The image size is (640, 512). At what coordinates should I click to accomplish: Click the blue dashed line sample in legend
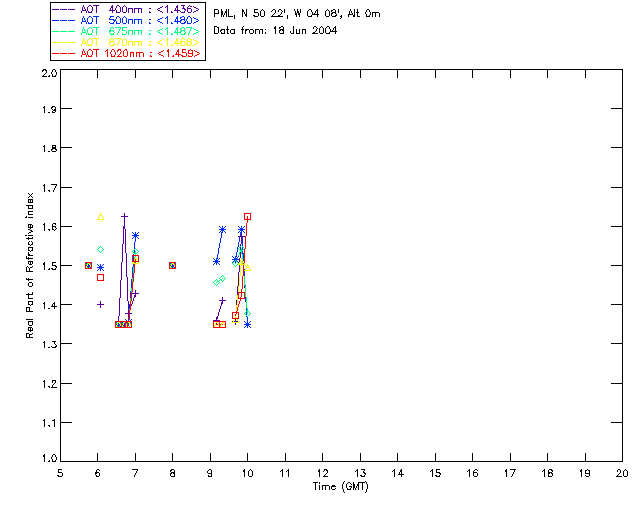tap(64, 20)
